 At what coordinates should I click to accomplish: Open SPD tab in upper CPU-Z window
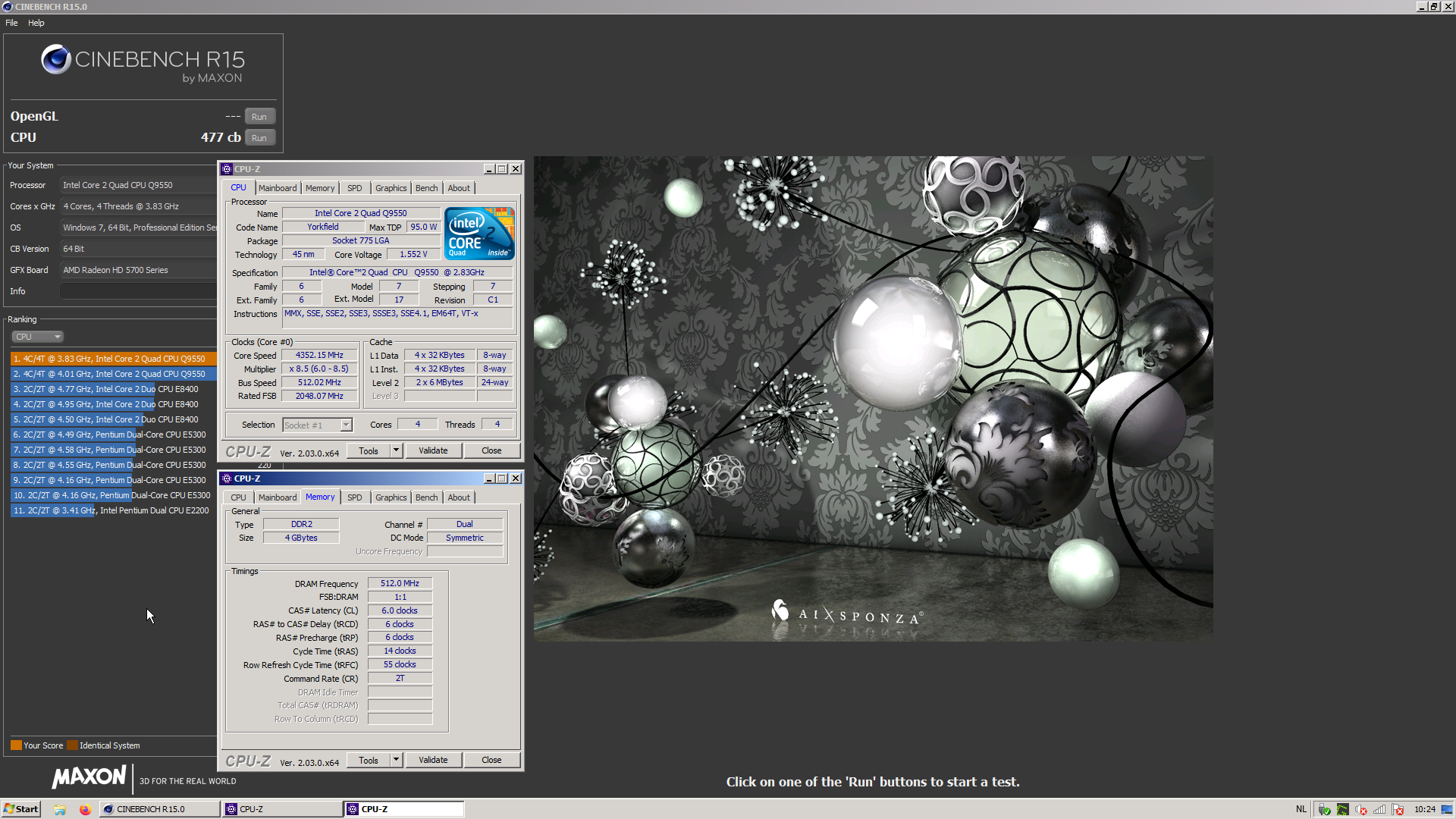(355, 188)
